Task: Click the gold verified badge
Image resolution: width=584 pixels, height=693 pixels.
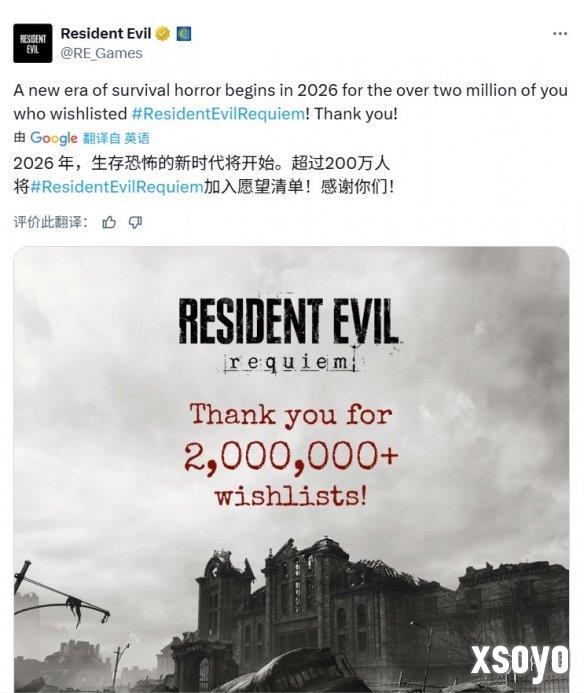Action: 163,34
